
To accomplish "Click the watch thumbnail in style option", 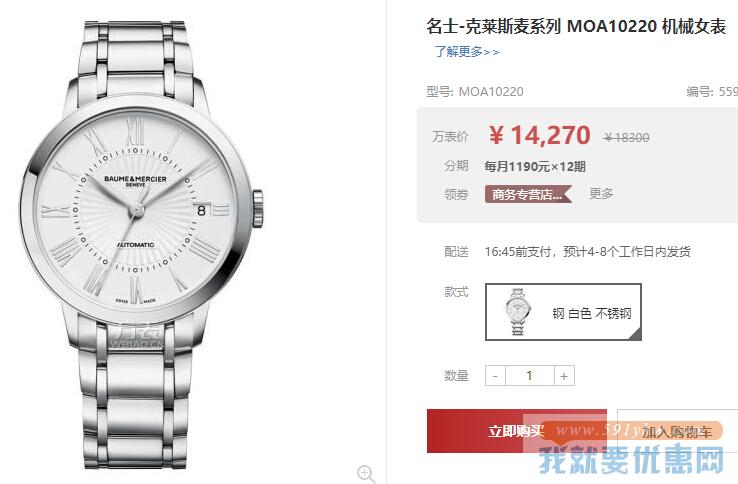I will tap(518, 312).
